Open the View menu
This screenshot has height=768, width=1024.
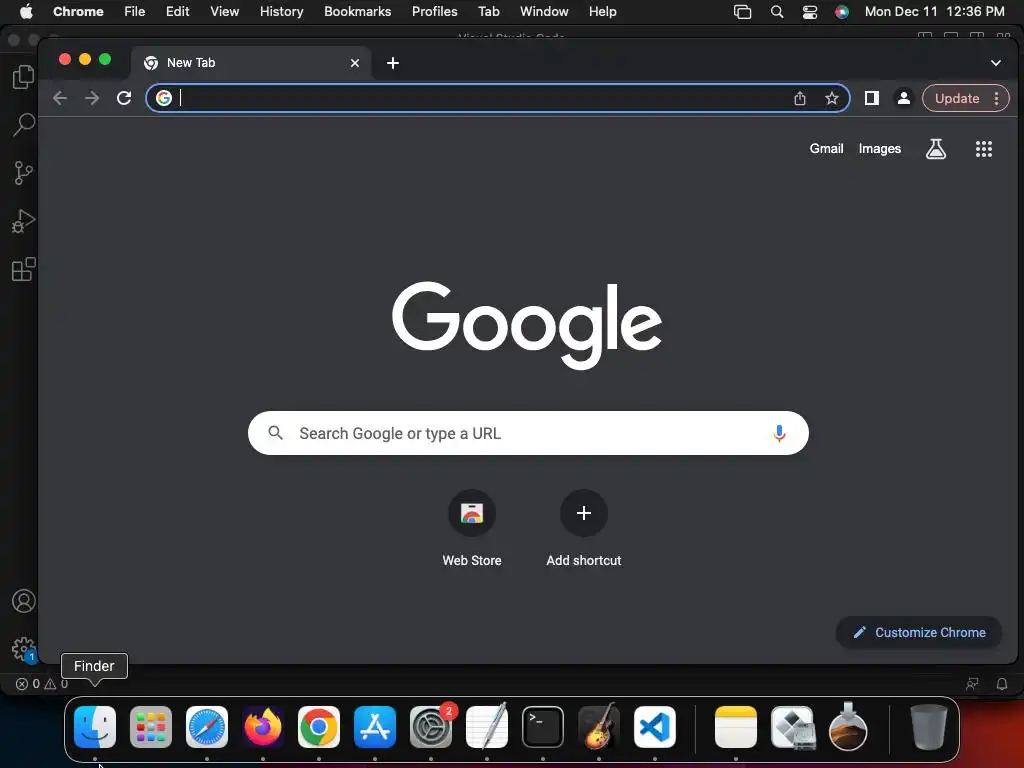coord(225,12)
